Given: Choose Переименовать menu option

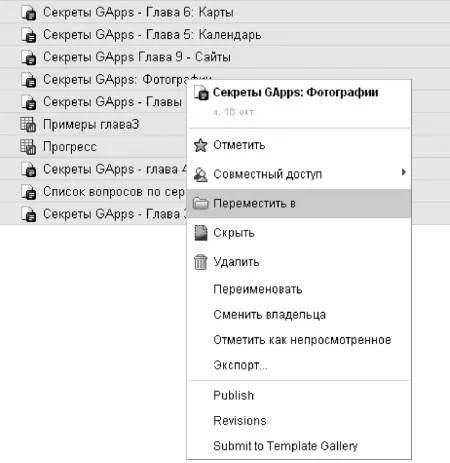Looking at the screenshot, I should click(299, 289).
